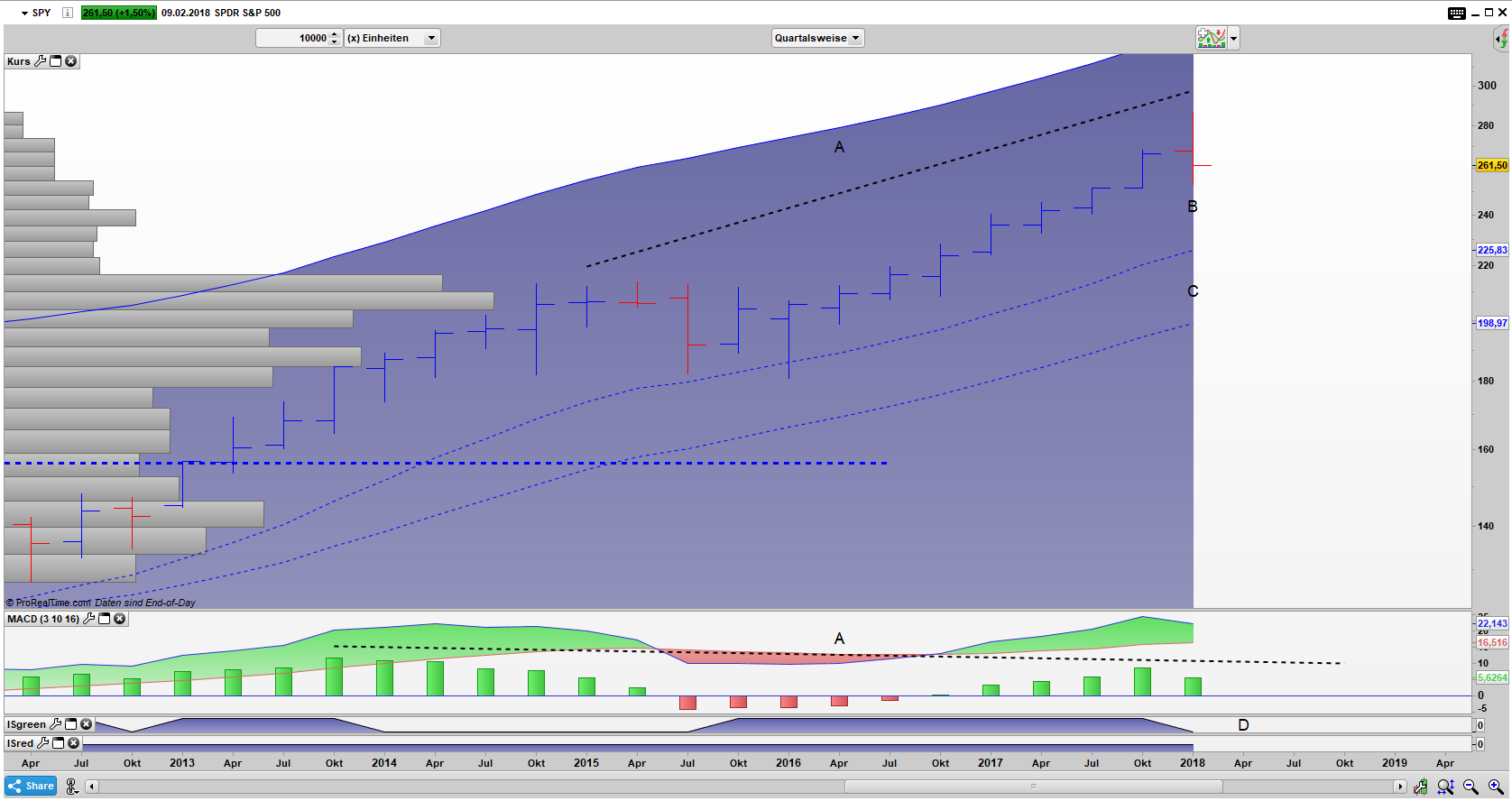Open the Quartalsweise timeframe dropdown

point(817,38)
